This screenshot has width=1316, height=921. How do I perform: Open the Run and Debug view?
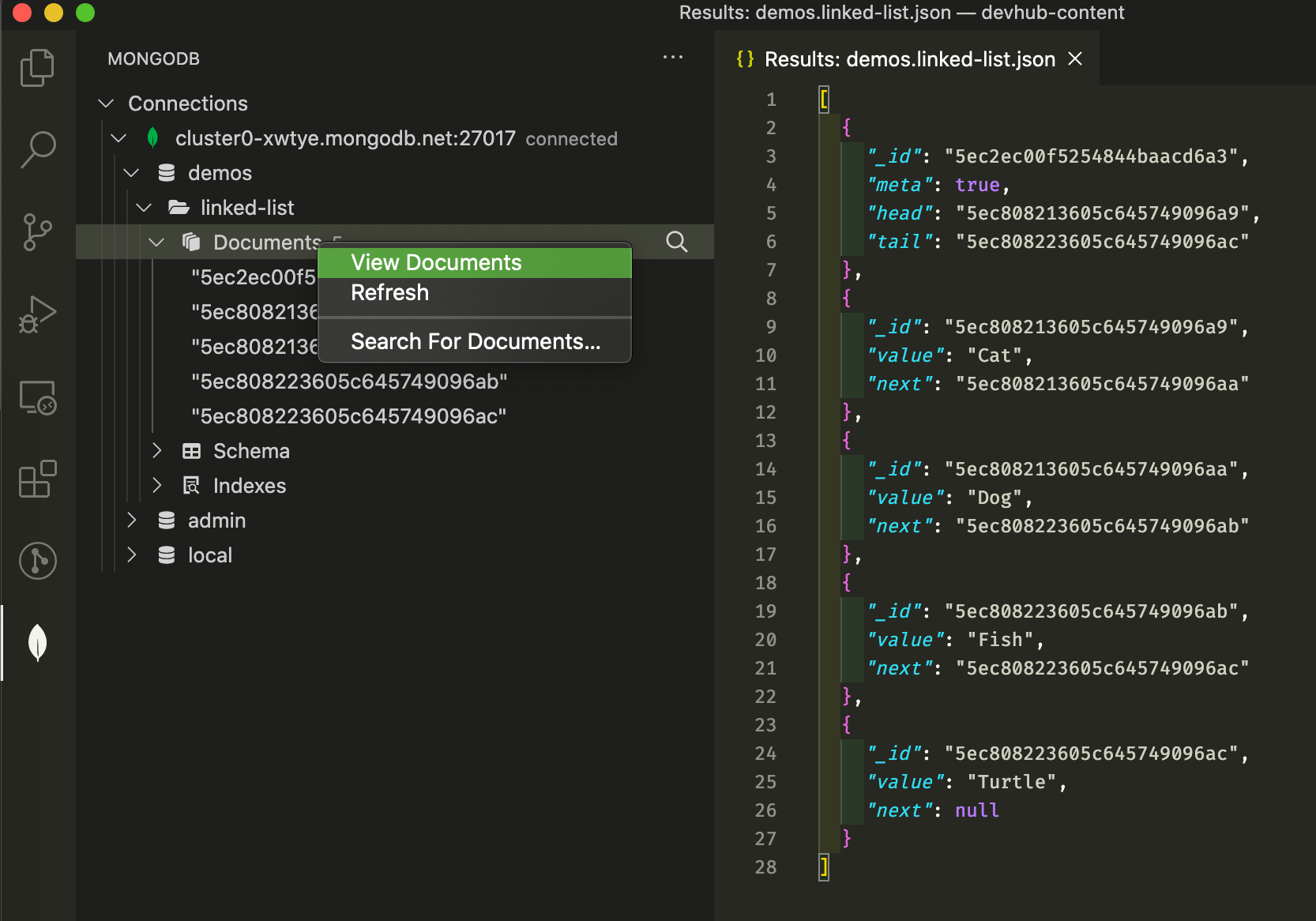click(x=37, y=314)
